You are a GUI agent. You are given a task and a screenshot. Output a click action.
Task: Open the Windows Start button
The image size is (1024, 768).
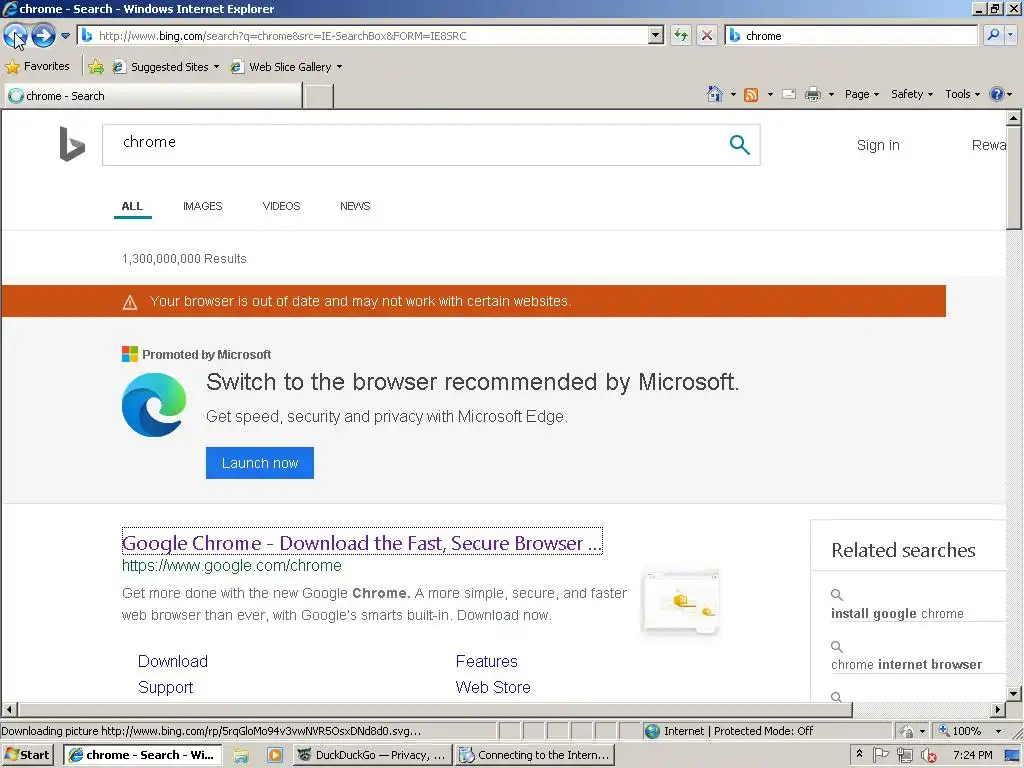pyautogui.click(x=27, y=755)
